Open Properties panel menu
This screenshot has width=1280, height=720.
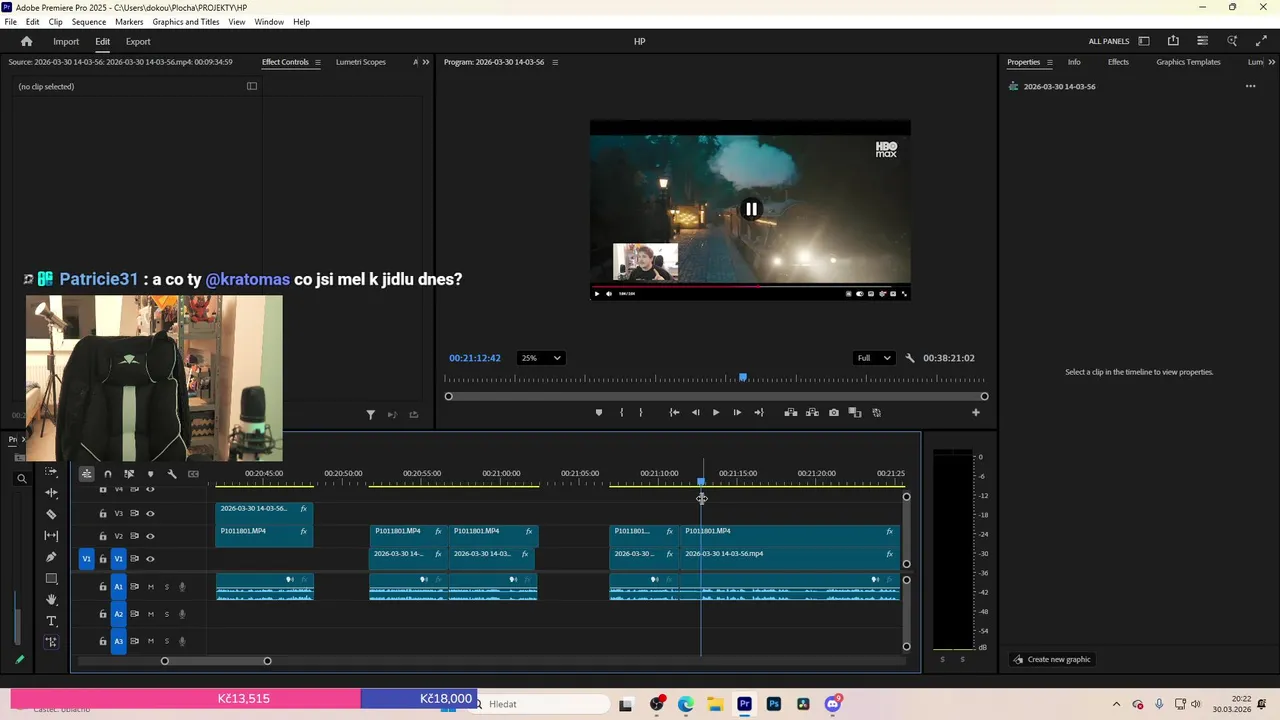[1050, 62]
